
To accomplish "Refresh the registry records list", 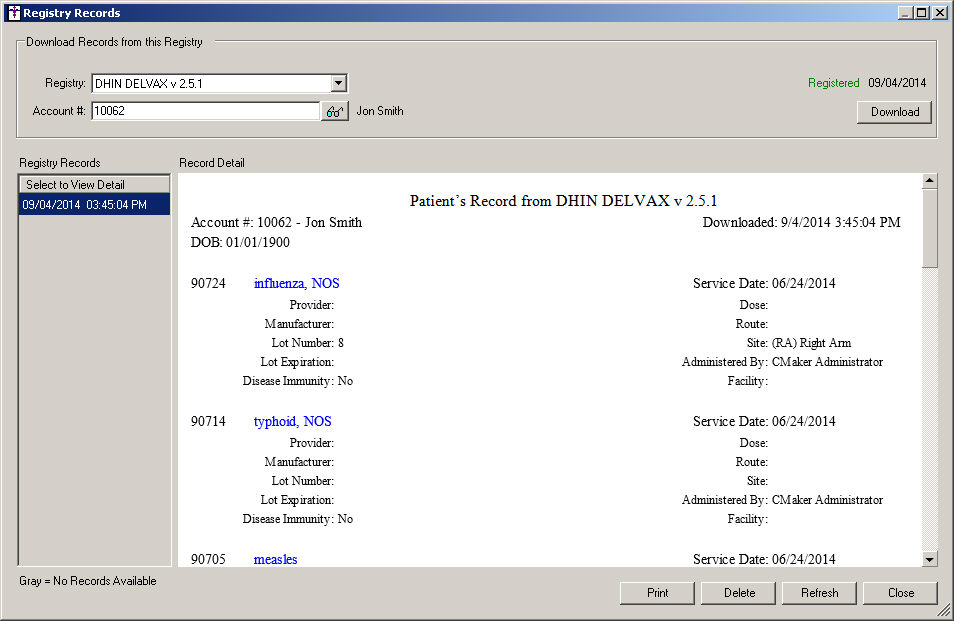I will 819,593.
